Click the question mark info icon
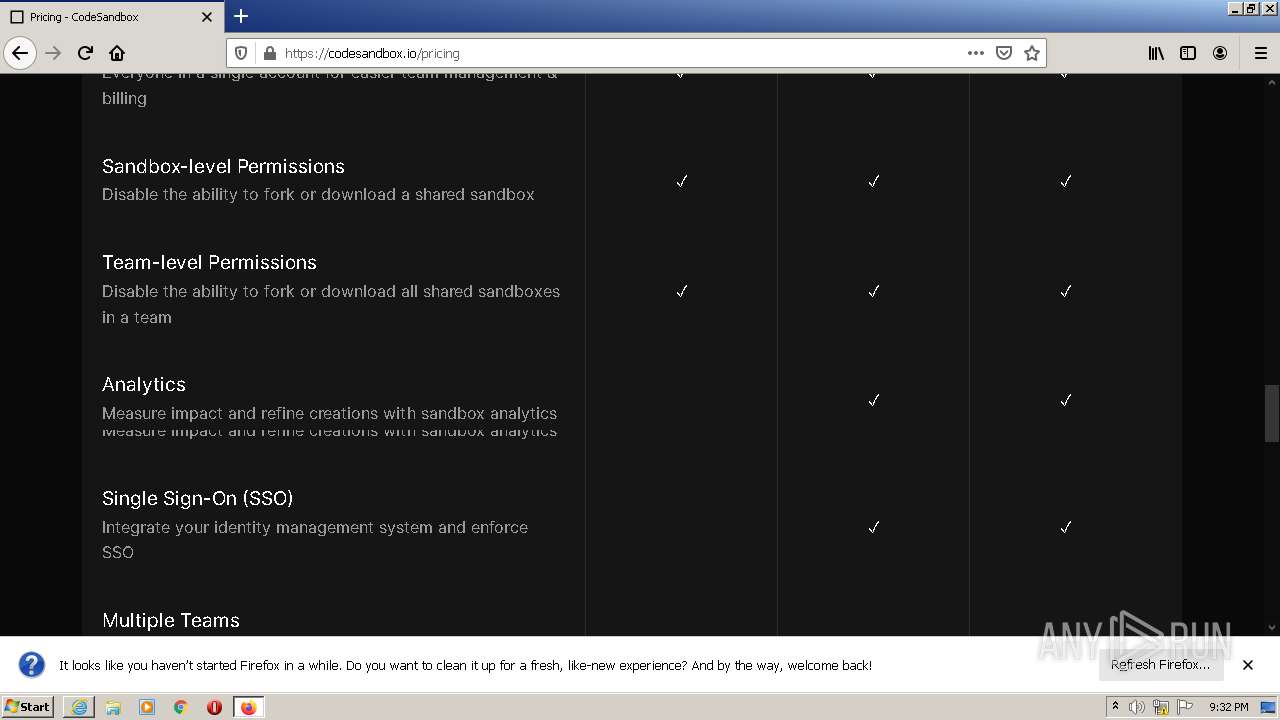This screenshot has height=720, width=1280. [x=32, y=665]
